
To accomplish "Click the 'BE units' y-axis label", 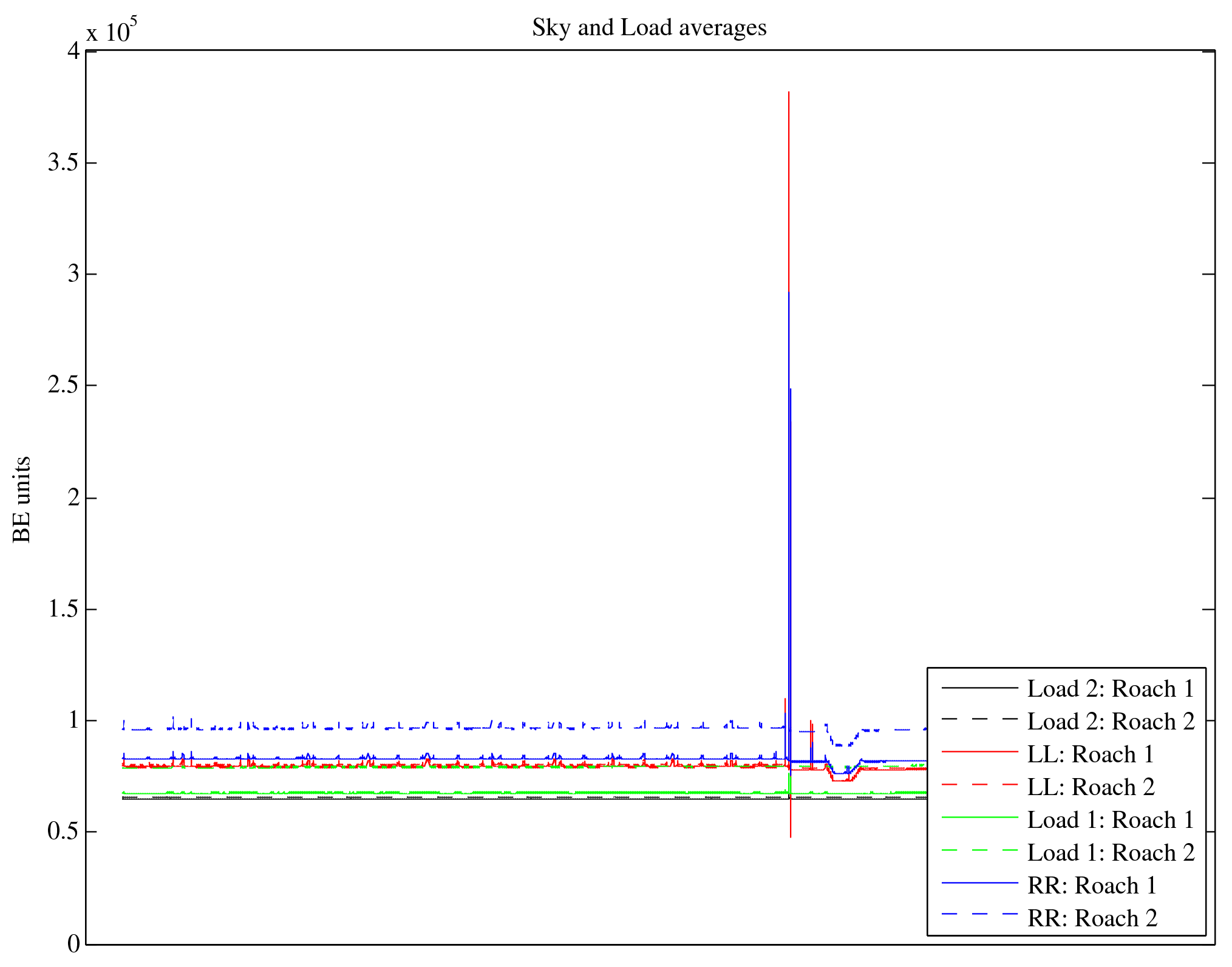I will pos(22,499).
